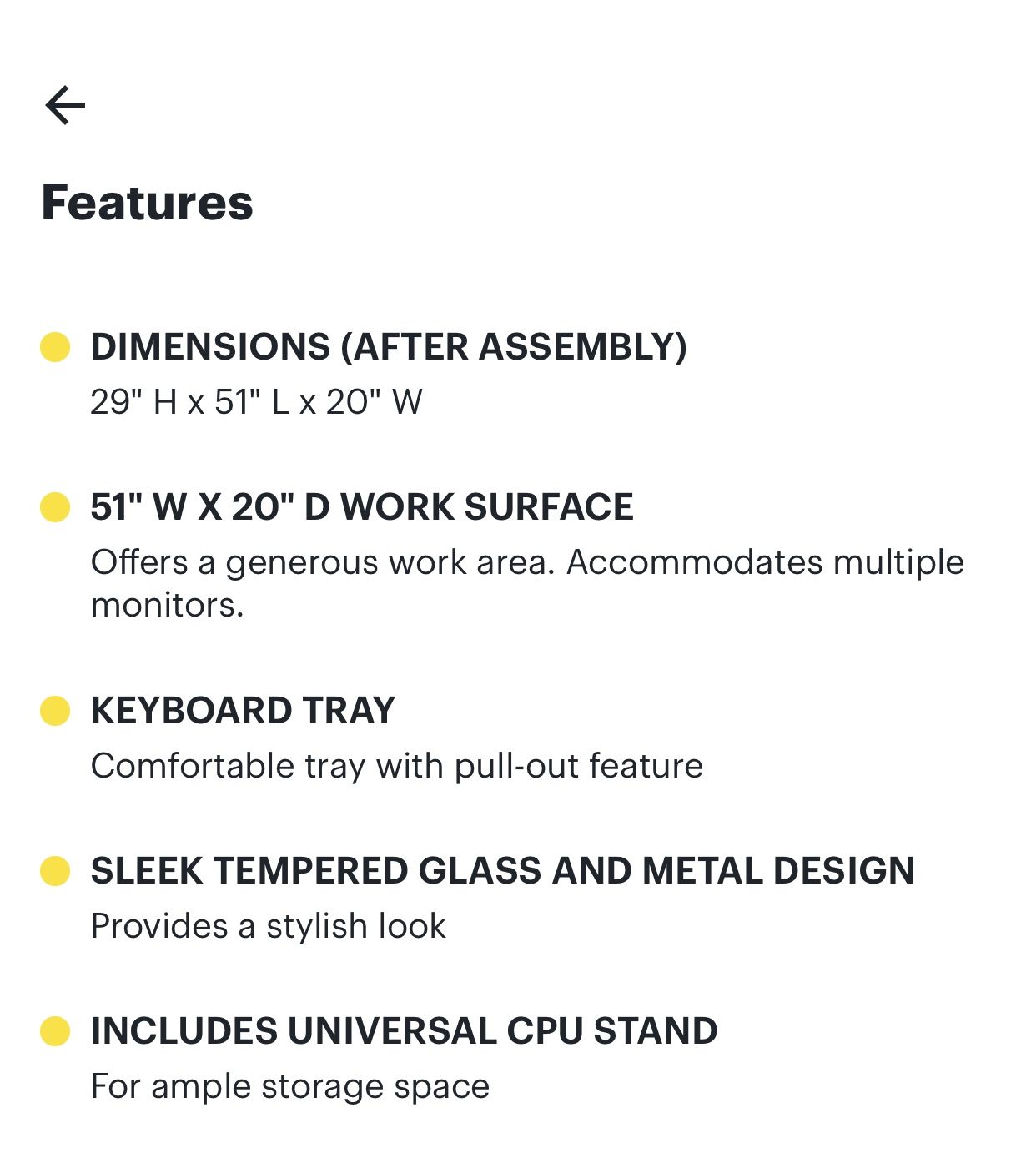The width and height of the screenshot is (1036, 1153).
Task: Click "Accommodates multiple" in the work surface description
Action: (x=765, y=562)
